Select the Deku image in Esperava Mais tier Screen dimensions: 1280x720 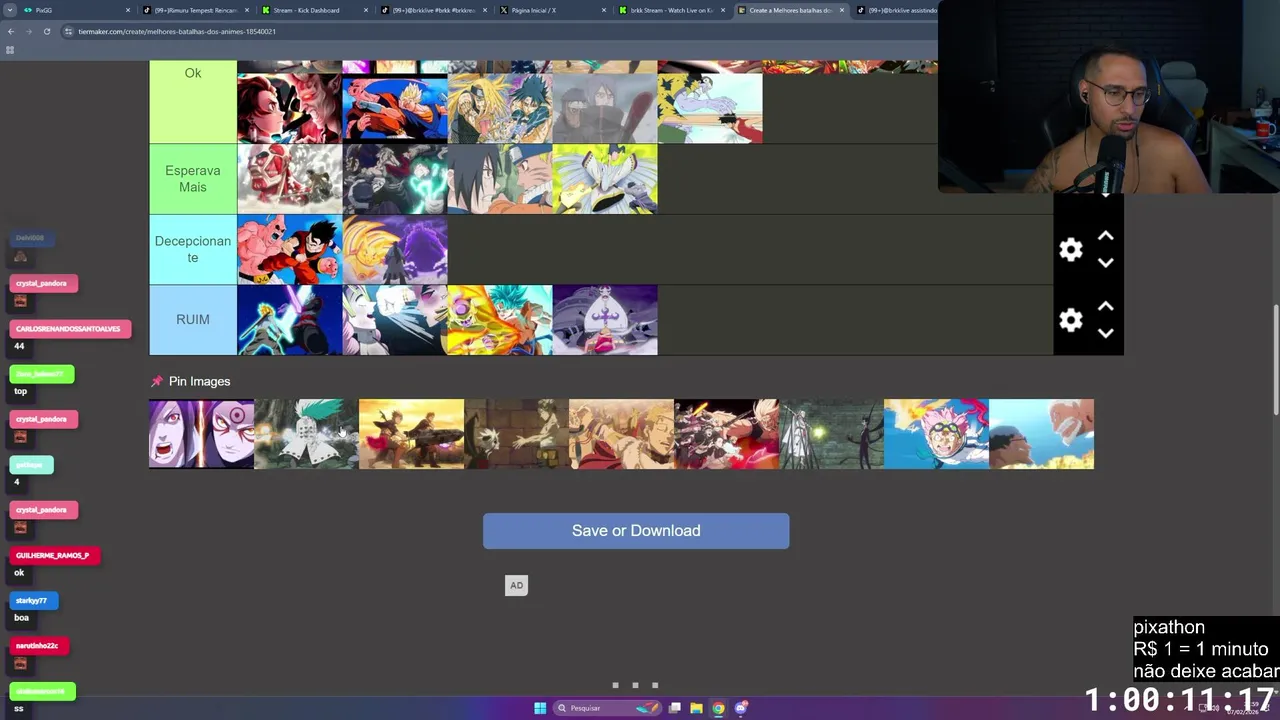click(395, 179)
